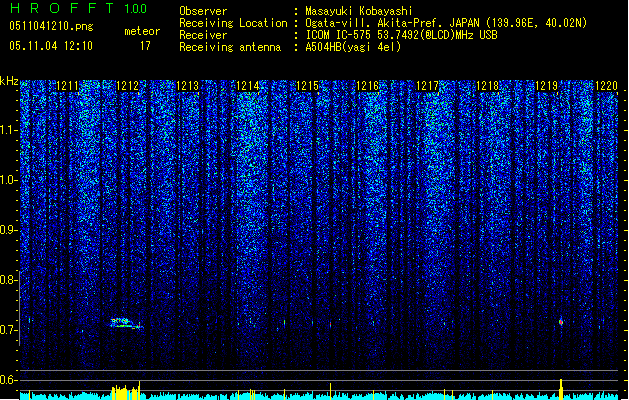Click the meteor count label
The width and height of the screenshot is (629, 400).
(x=142, y=31)
